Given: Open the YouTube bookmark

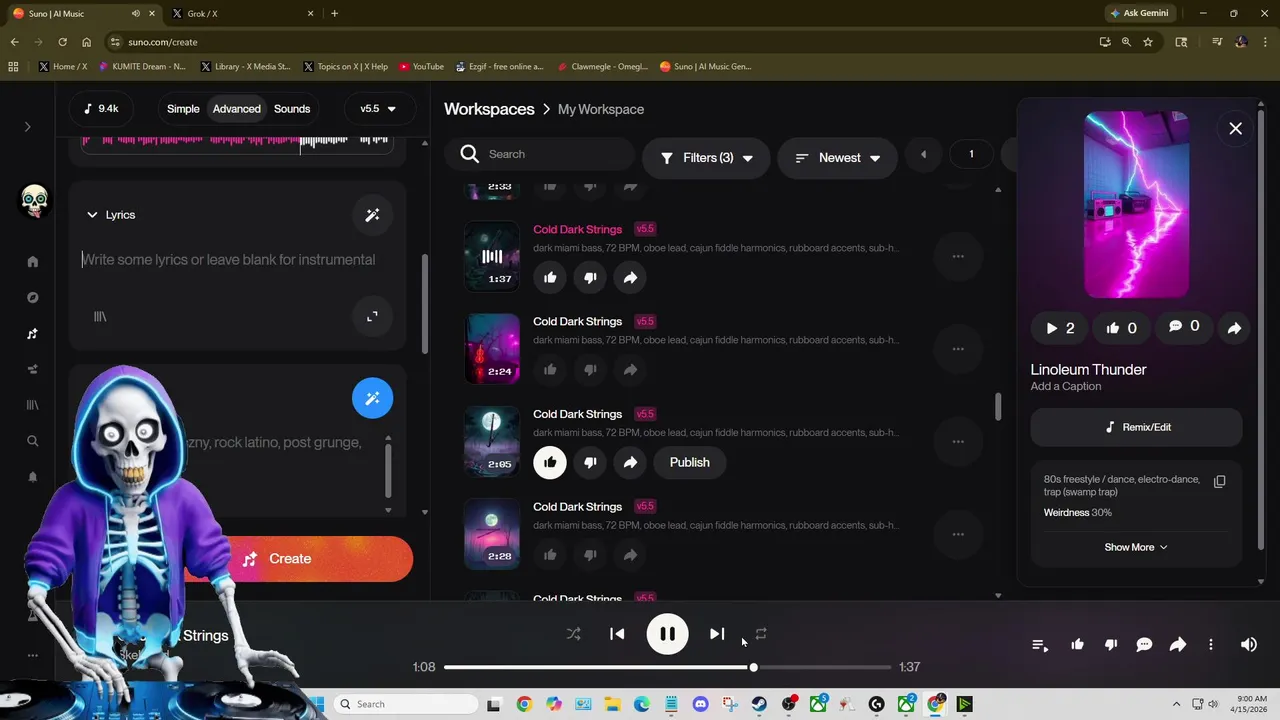Looking at the screenshot, I should pos(421,66).
